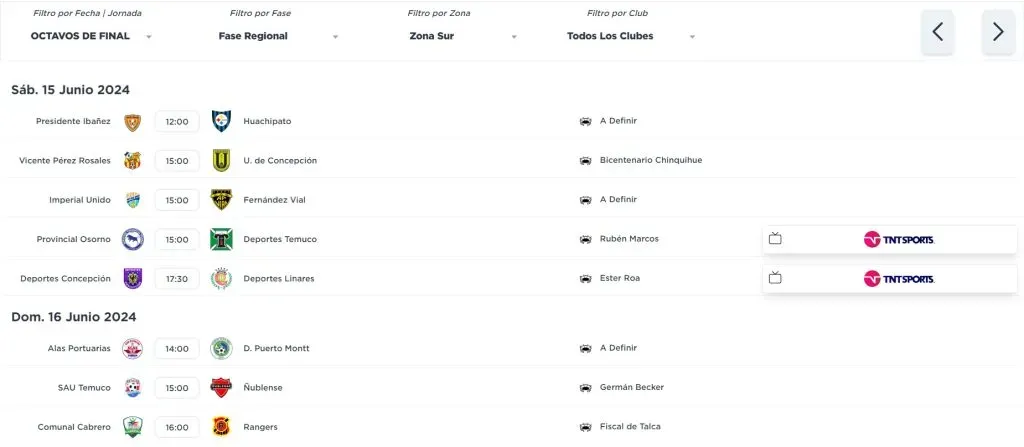Click the TV icon on Osorno match row

point(775,239)
